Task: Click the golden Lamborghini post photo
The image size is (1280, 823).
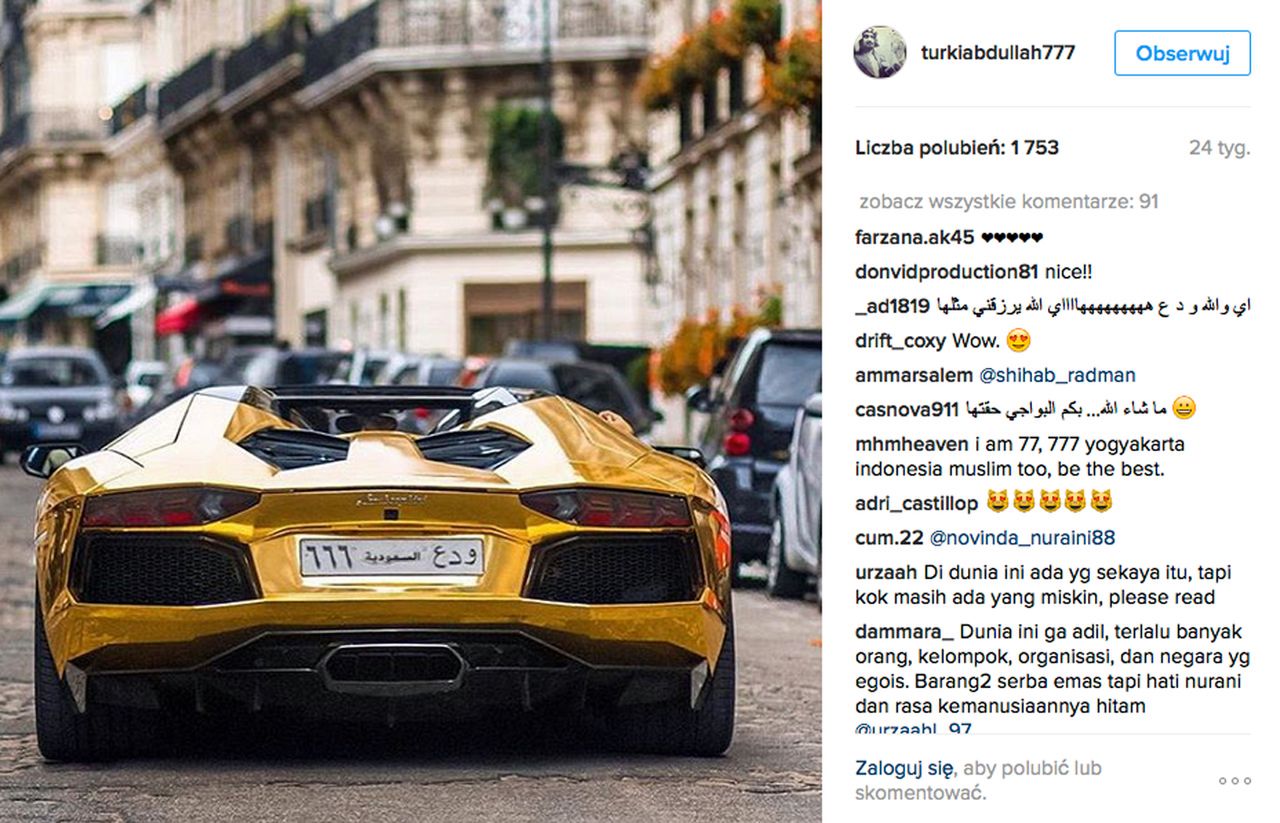Action: click(411, 411)
